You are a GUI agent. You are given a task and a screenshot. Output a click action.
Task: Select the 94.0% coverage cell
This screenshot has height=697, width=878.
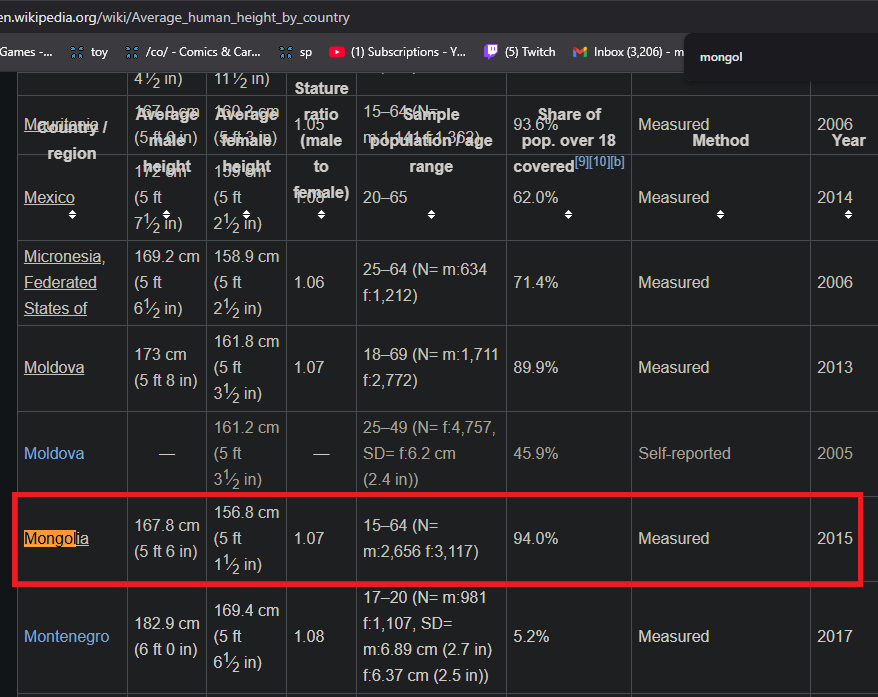(569, 539)
